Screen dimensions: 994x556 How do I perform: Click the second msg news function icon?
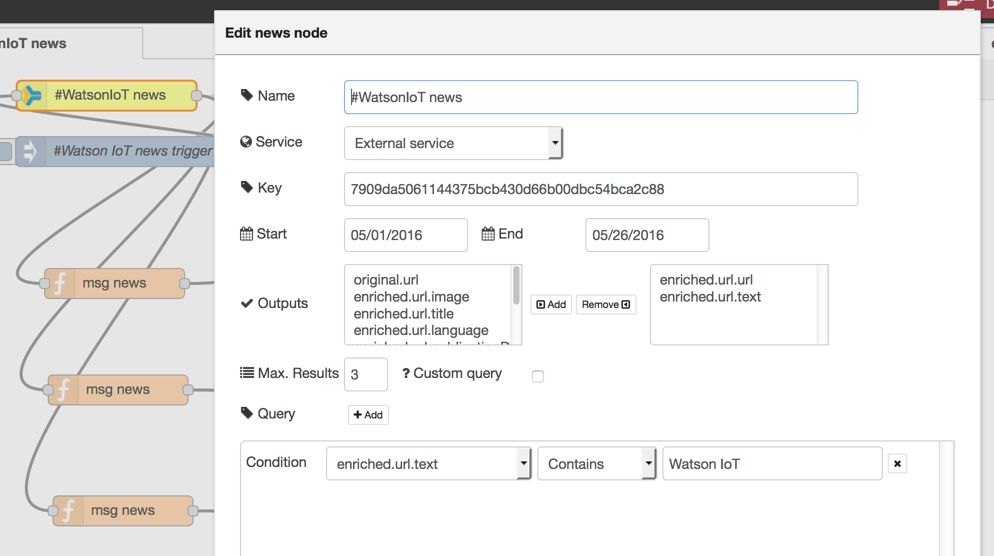tap(63, 390)
